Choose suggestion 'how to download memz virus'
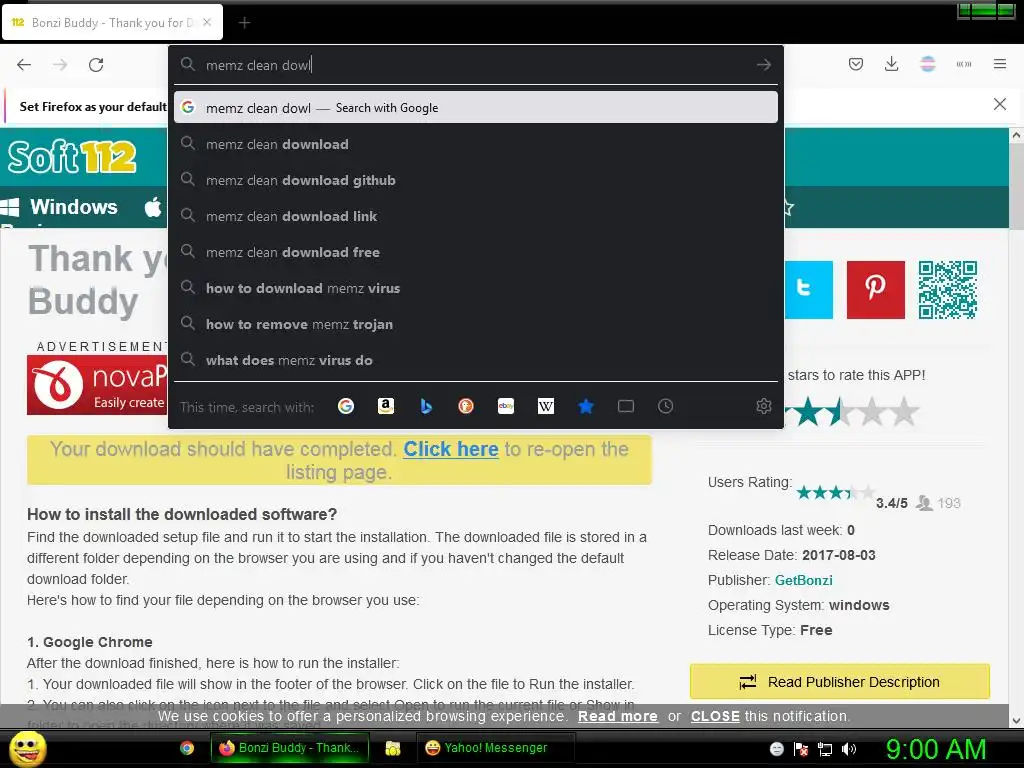Image resolution: width=1024 pixels, height=768 pixels. (x=475, y=288)
